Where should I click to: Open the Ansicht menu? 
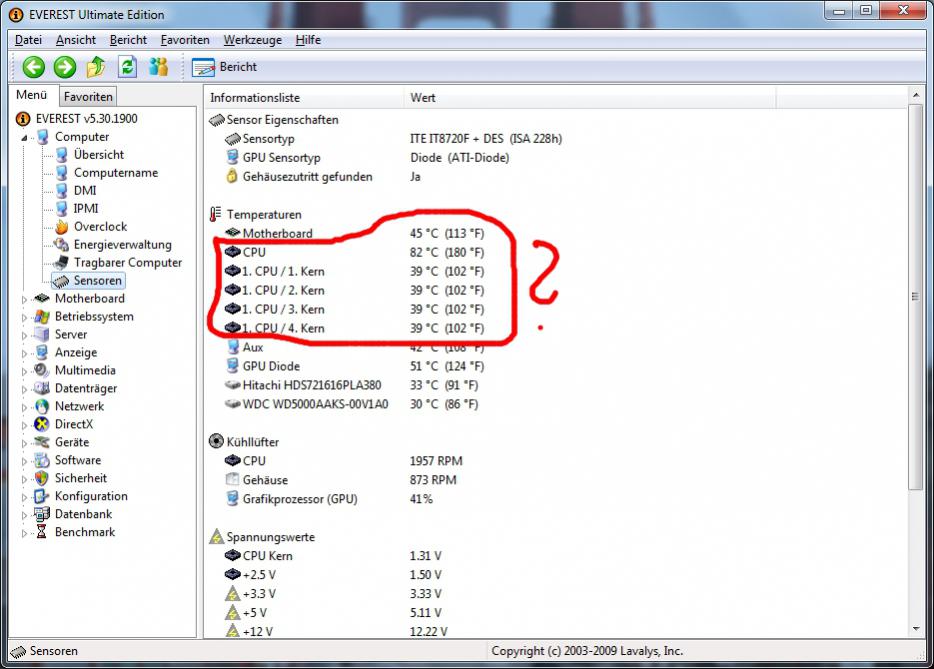pos(76,40)
